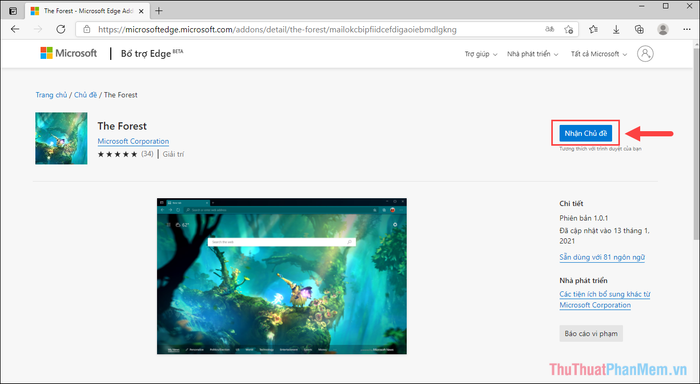Image resolution: width=700 pixels, height=384 pixels.
Task: Open the Downloads panel
Action: coord(616,29)
